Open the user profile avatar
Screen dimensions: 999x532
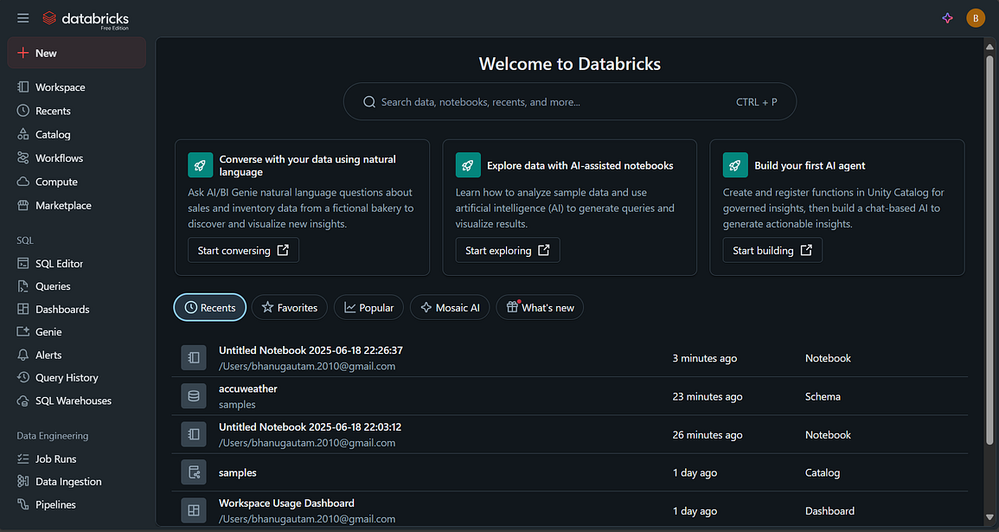pos(975,18)
